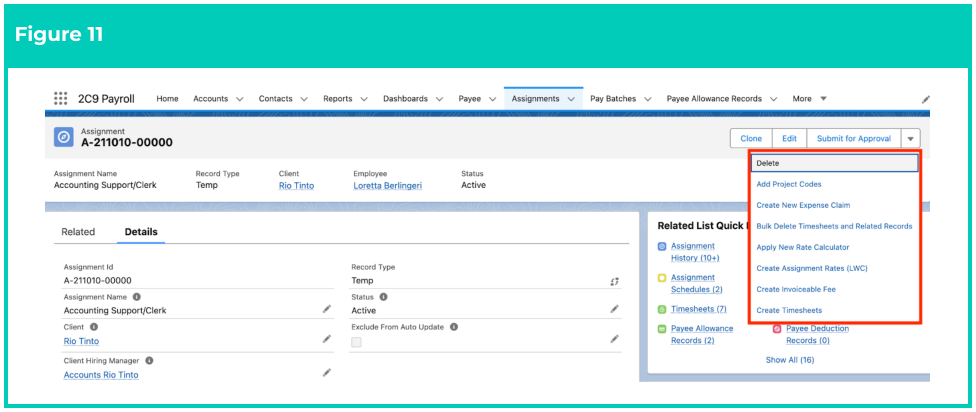Edit Client field pencil icon

click(x=327, y=339)
